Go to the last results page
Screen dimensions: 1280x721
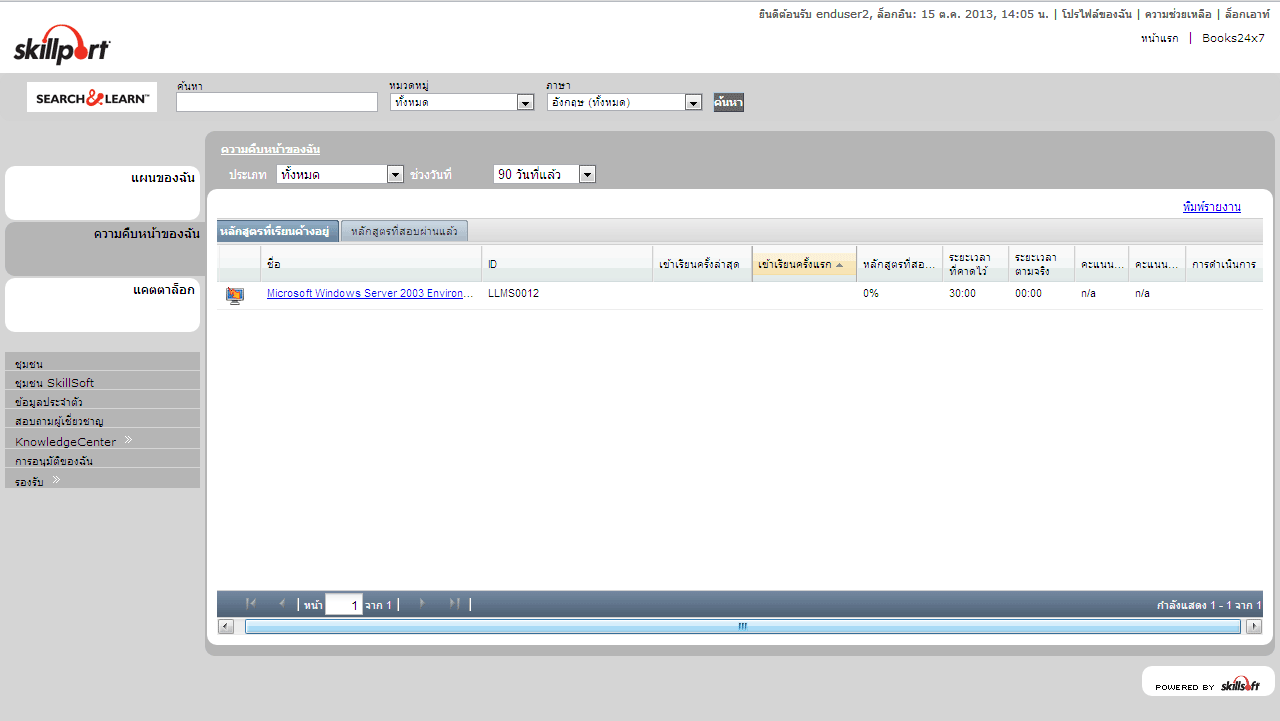point(453,604)
